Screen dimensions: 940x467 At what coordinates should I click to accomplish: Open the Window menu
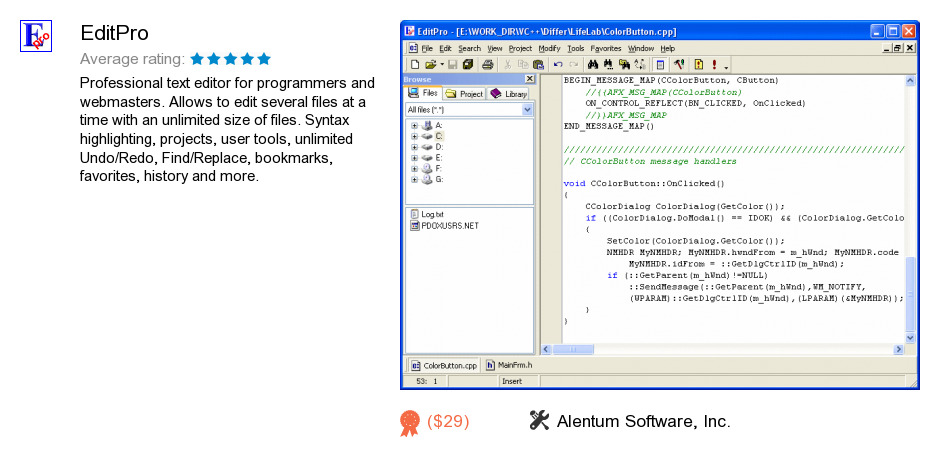(641, 49)
